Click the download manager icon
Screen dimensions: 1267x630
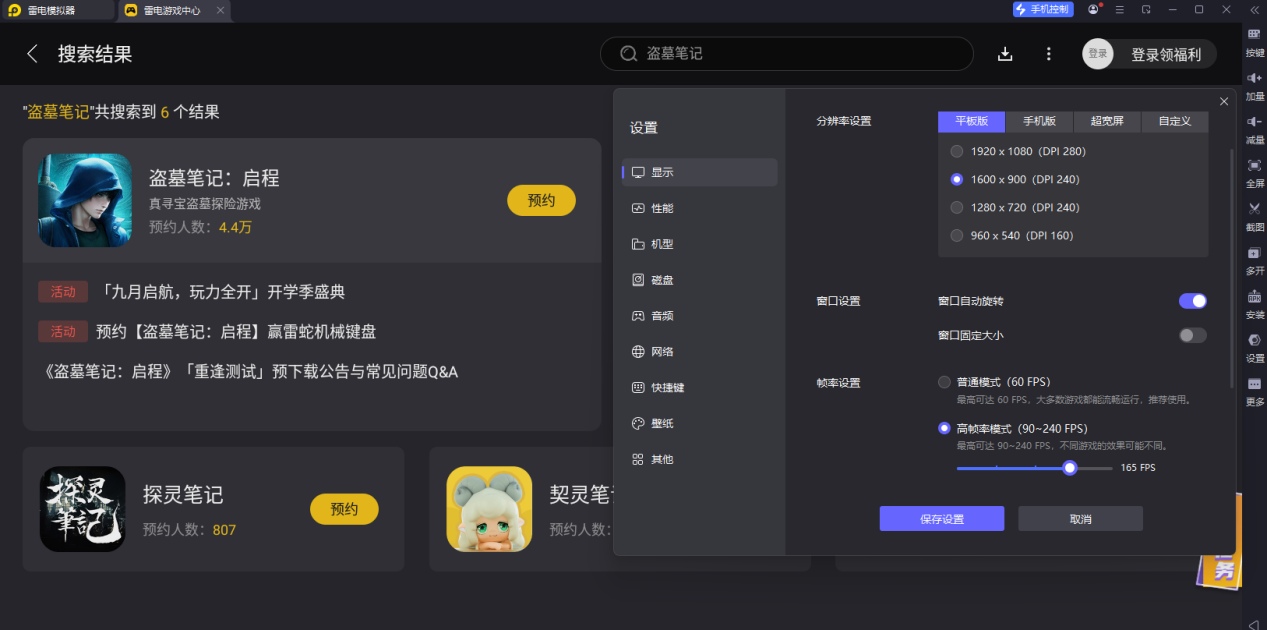(x=1006, y=54)
